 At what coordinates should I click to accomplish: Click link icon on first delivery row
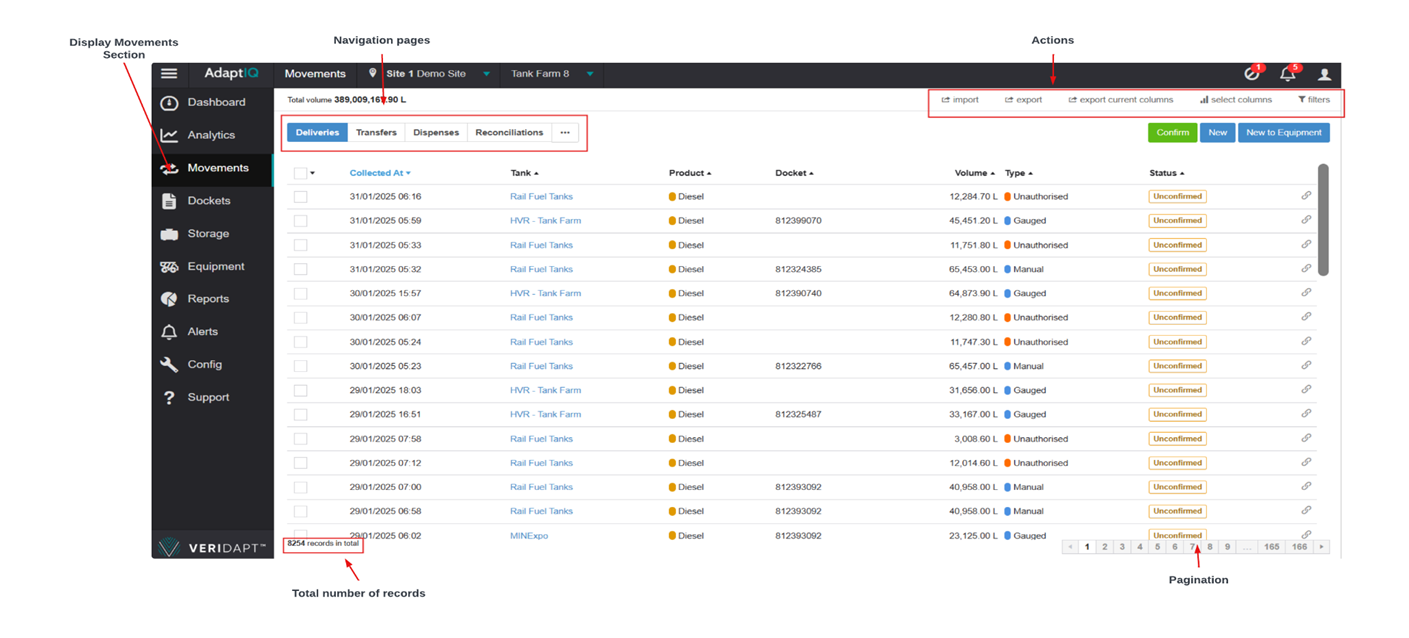pyautogui.click(x=1306, y=196)
